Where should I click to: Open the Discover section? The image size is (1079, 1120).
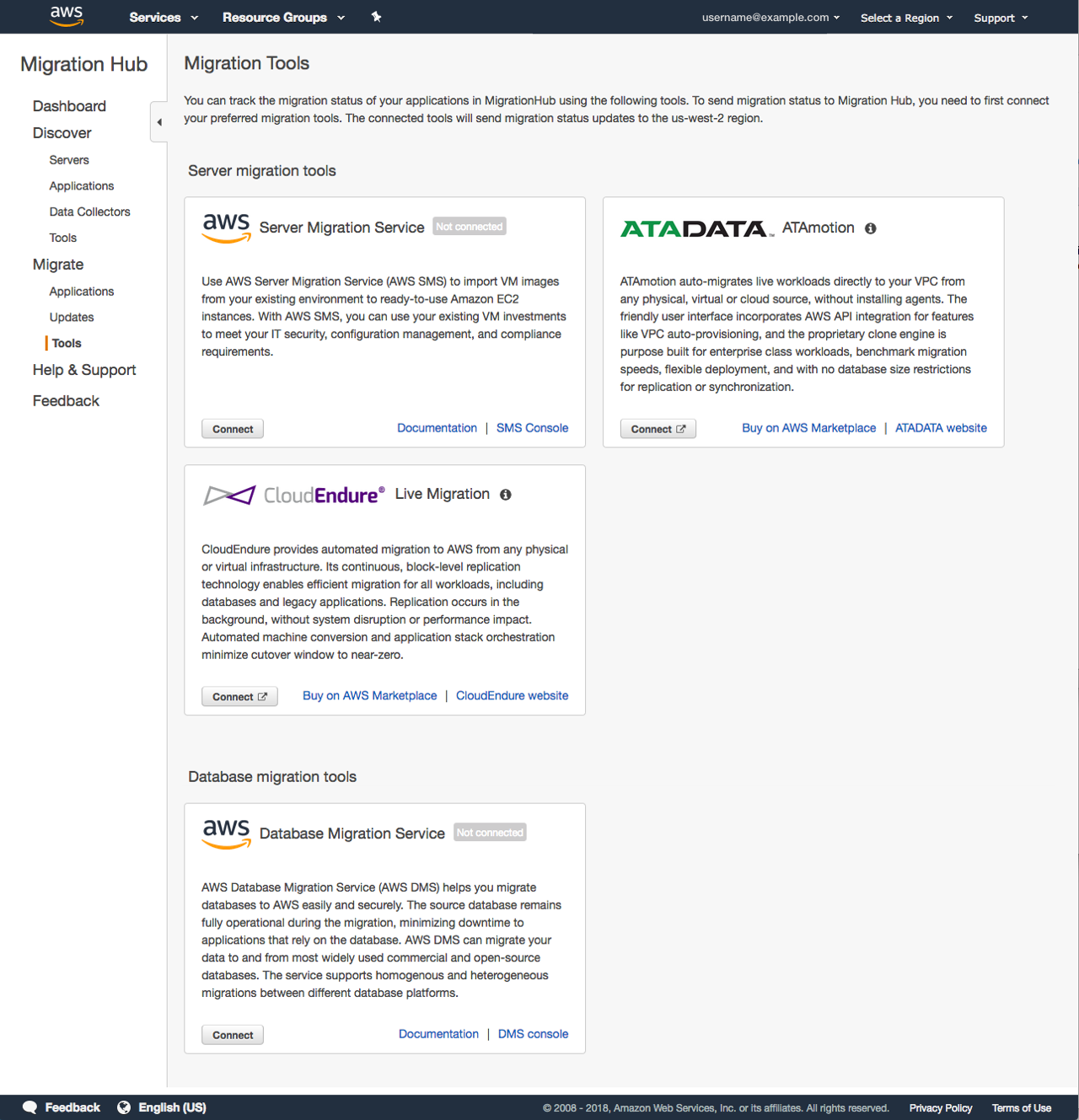click(62, 133)
